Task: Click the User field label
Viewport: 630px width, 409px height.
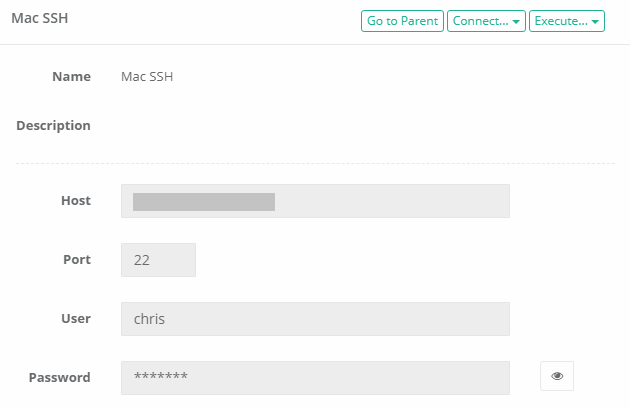Action: (x=76, y=319)
